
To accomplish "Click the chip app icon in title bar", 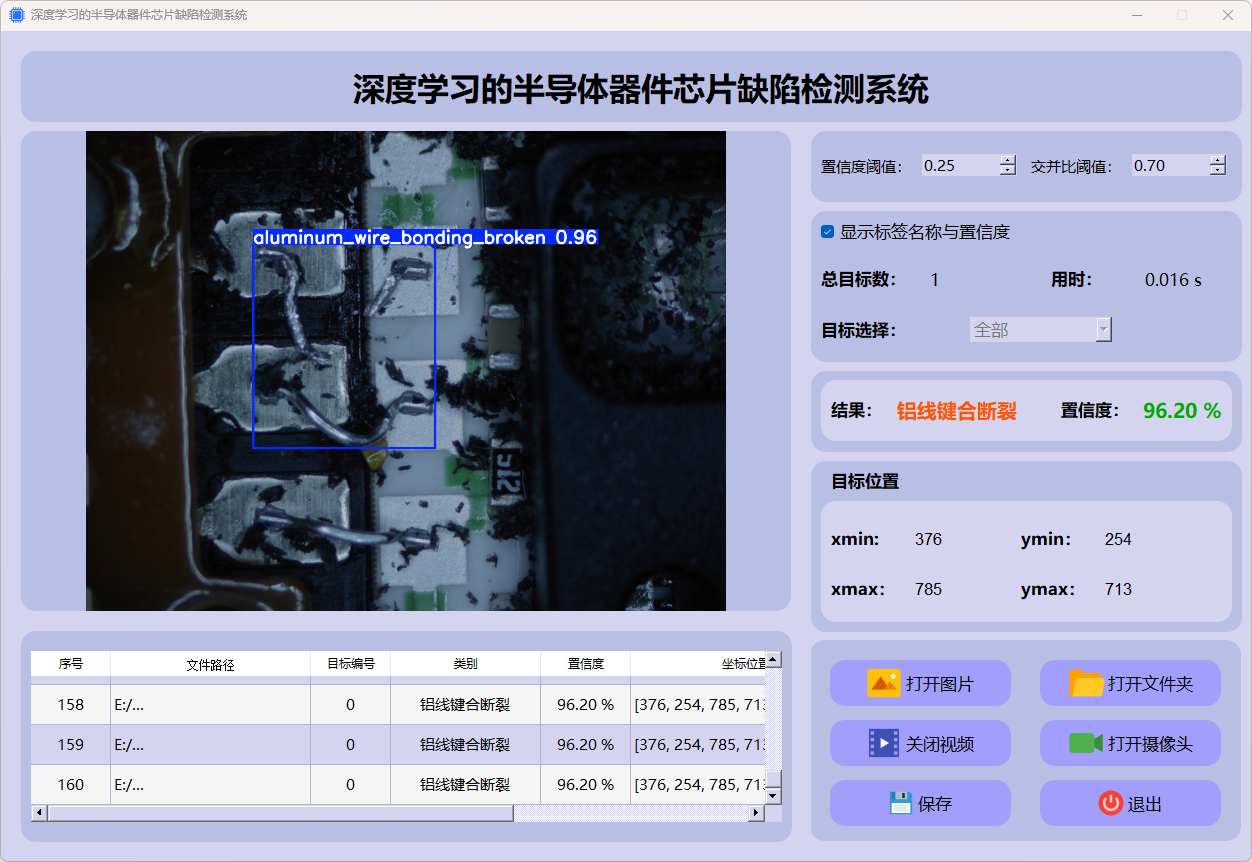I will [x=16, y=15].
